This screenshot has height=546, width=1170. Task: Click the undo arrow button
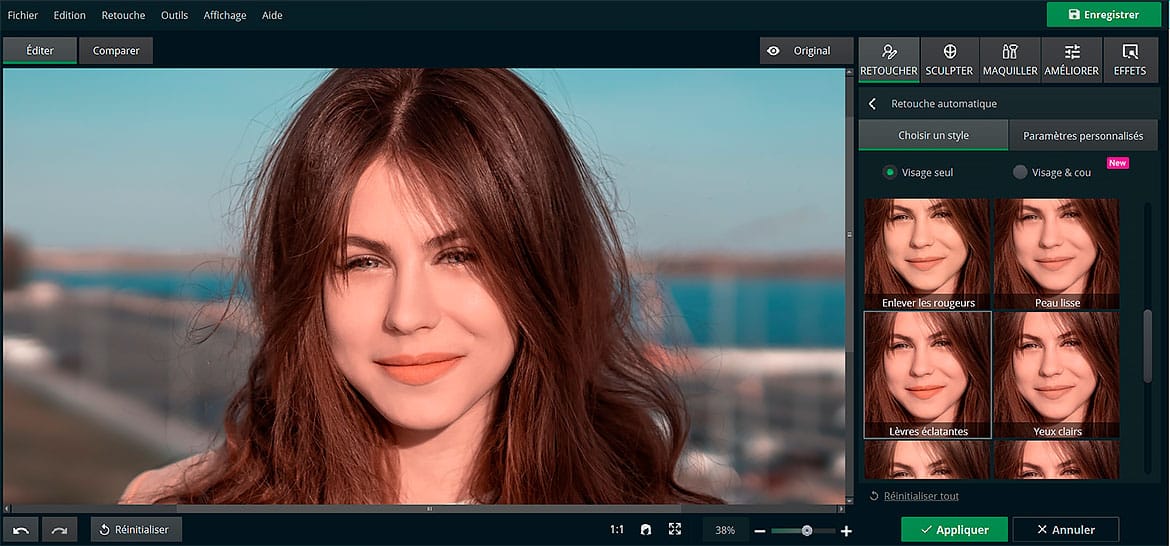21,530
